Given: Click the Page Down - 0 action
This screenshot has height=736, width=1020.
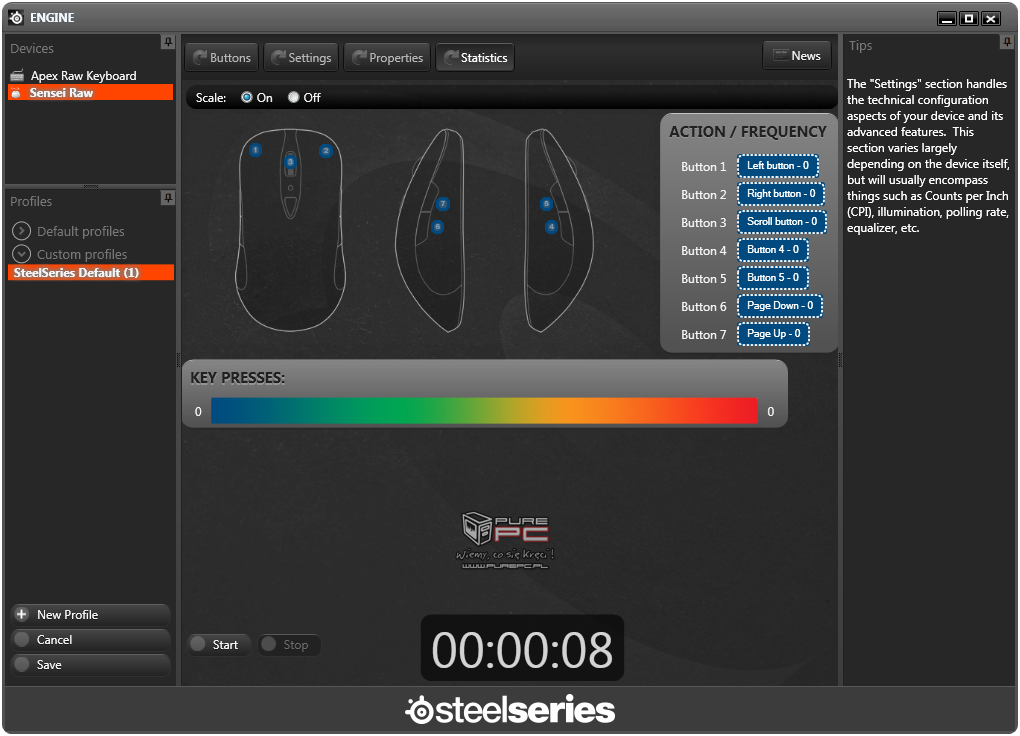Looking at the screenshot, I should click(x=780, y=305).
